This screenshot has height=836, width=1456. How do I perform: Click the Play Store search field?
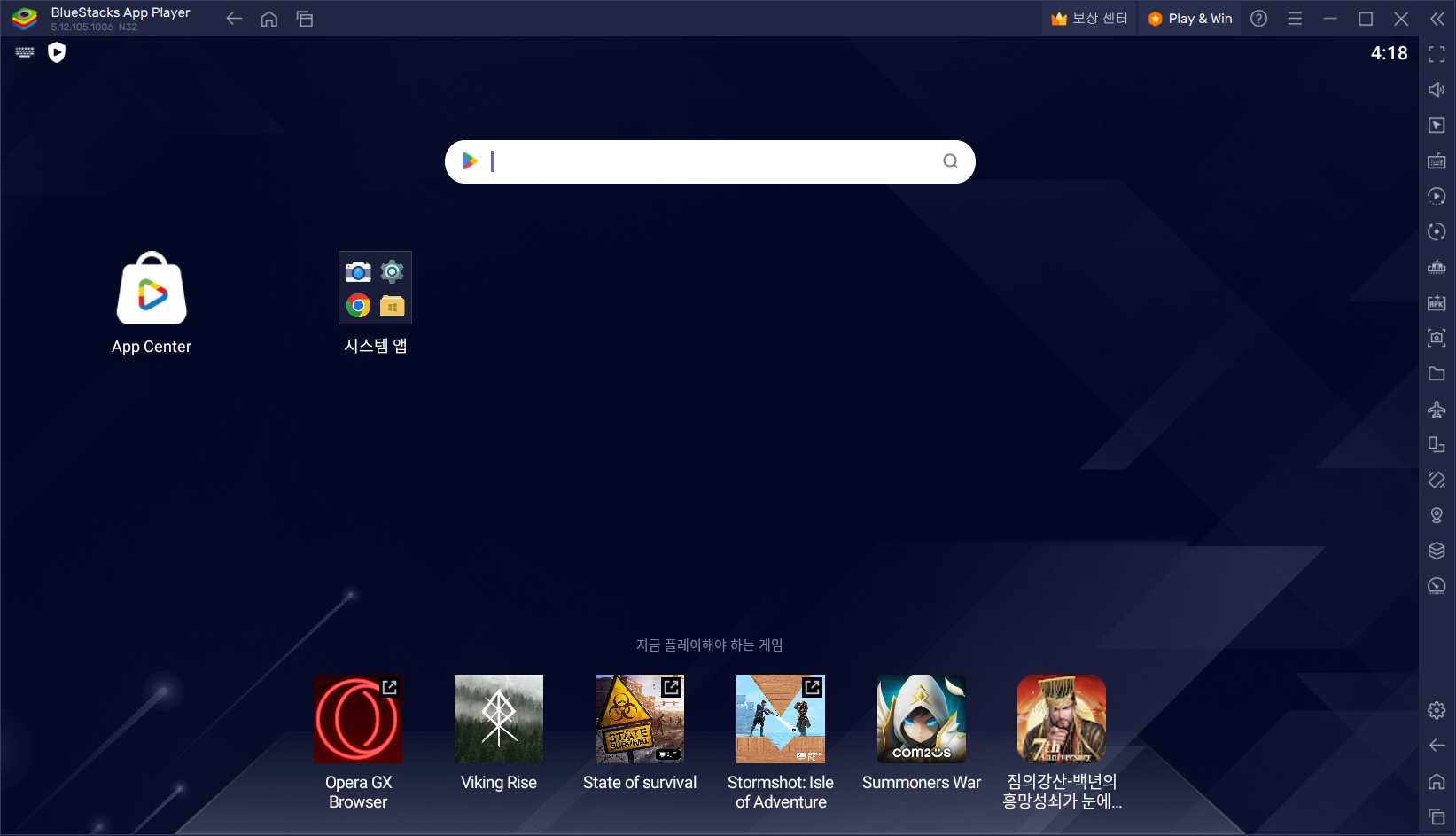[x=710, y=161]
